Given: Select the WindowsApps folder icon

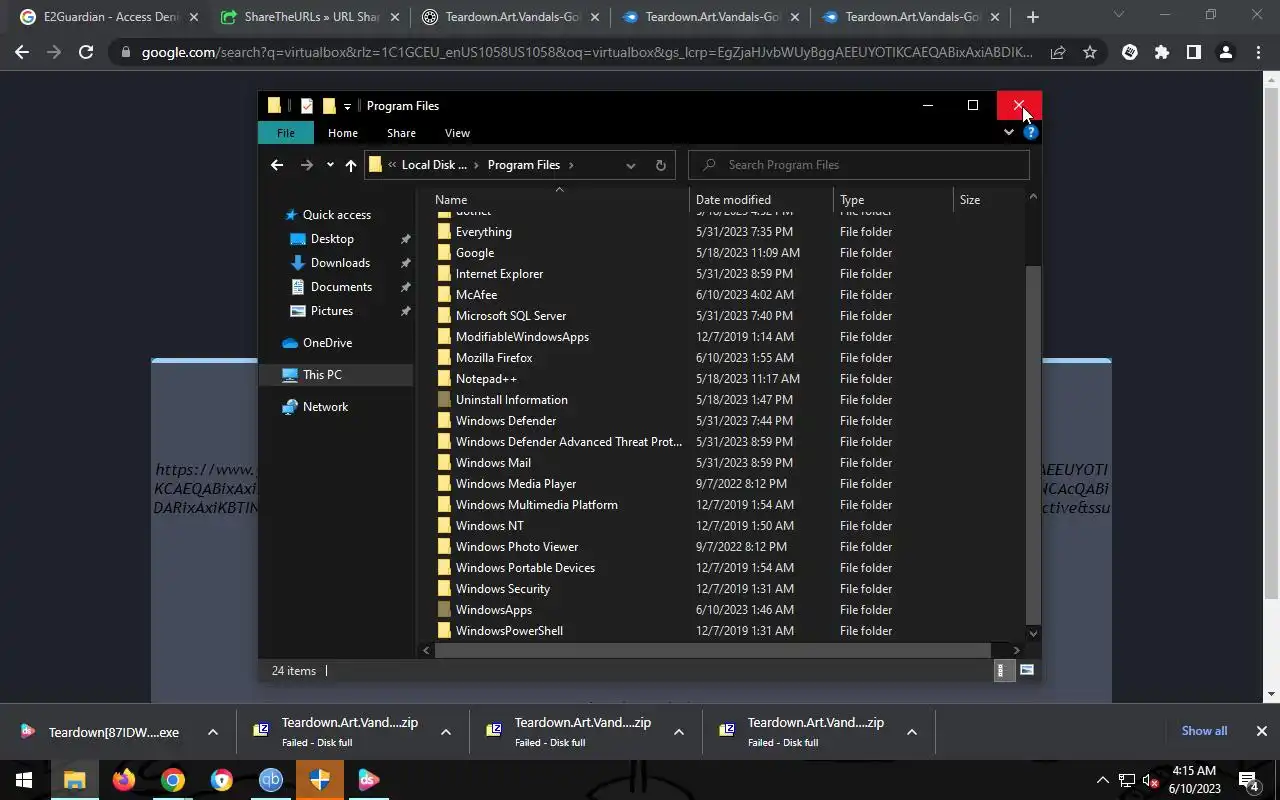Looking at the screenshot, I should [x=445, y=610].
